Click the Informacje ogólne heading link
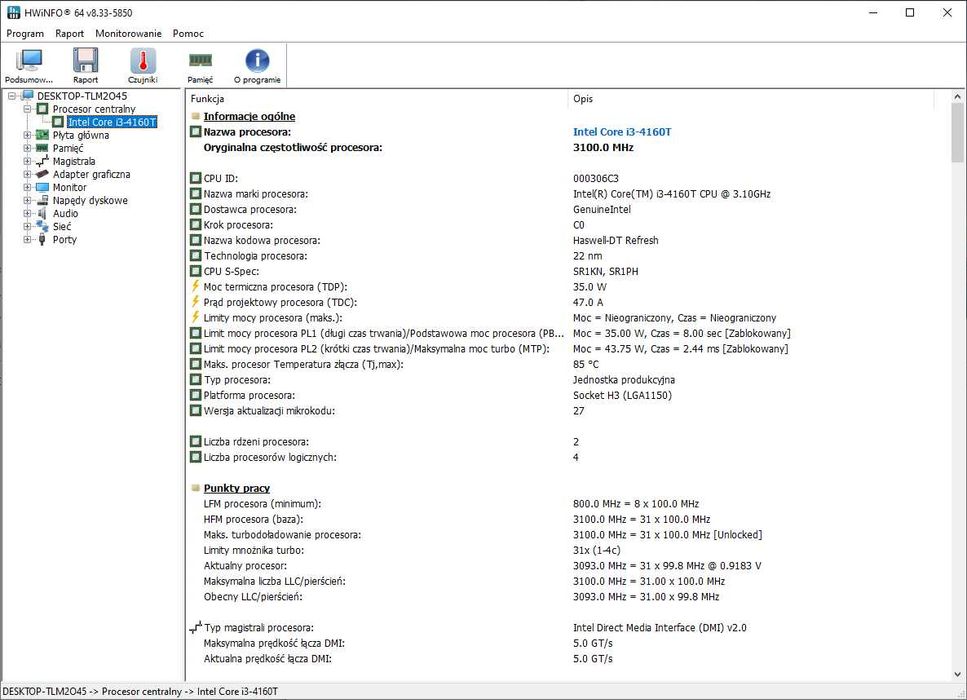This screenshot has width=967, height=700. tap(249, 117)
